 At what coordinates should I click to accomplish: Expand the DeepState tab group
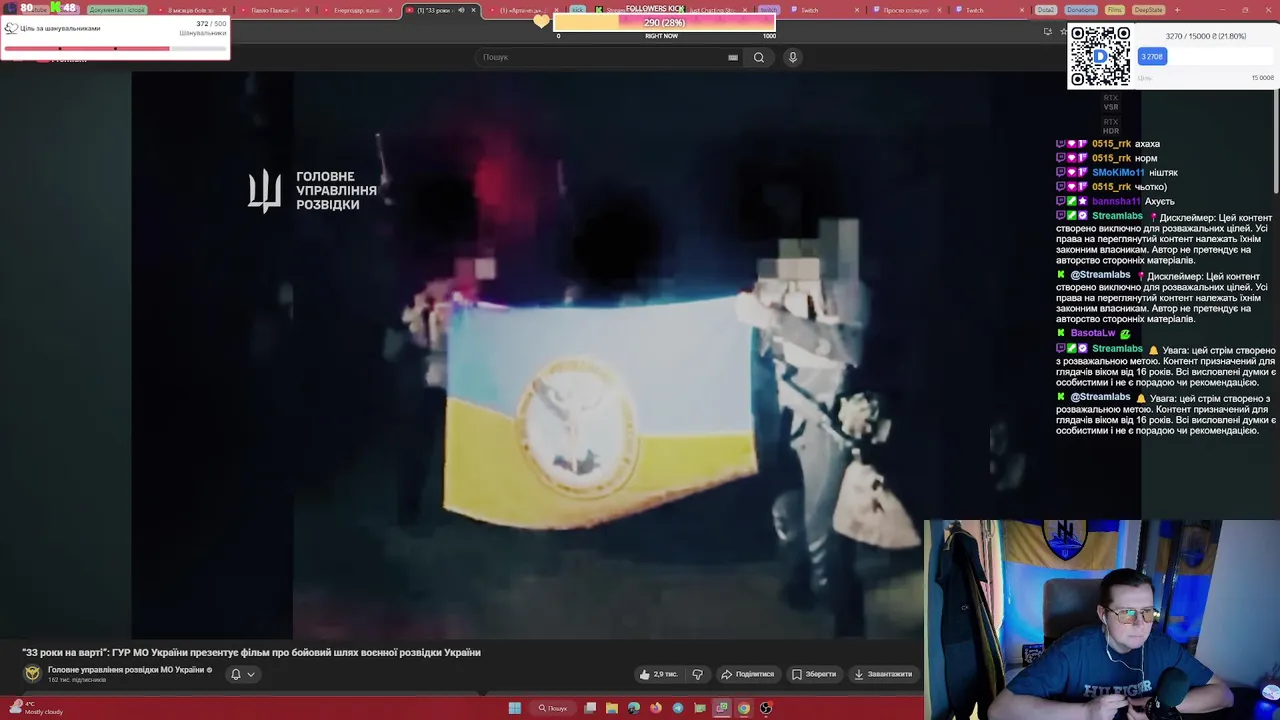(1148, 10)
